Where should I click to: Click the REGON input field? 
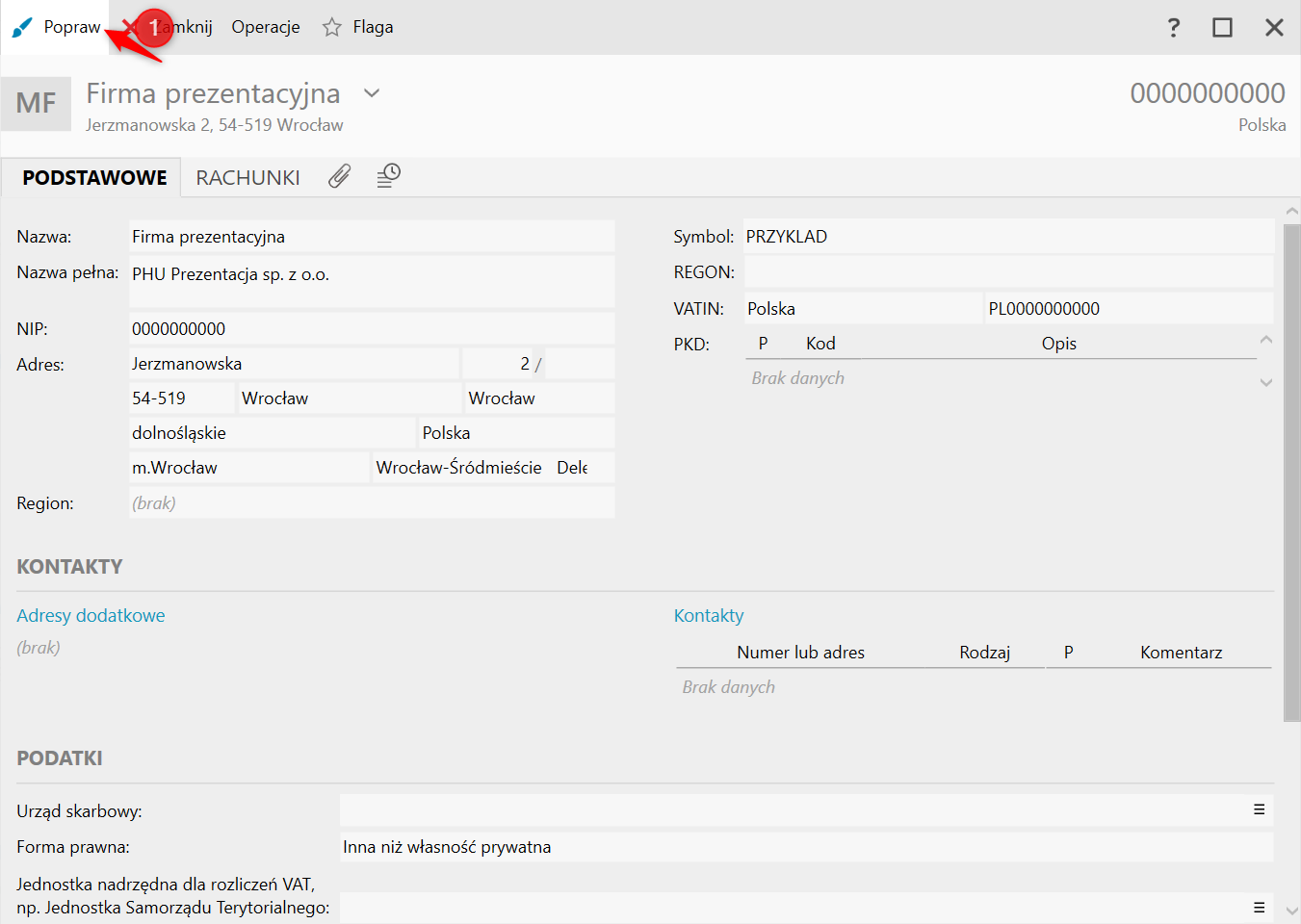click(1008, 272)
